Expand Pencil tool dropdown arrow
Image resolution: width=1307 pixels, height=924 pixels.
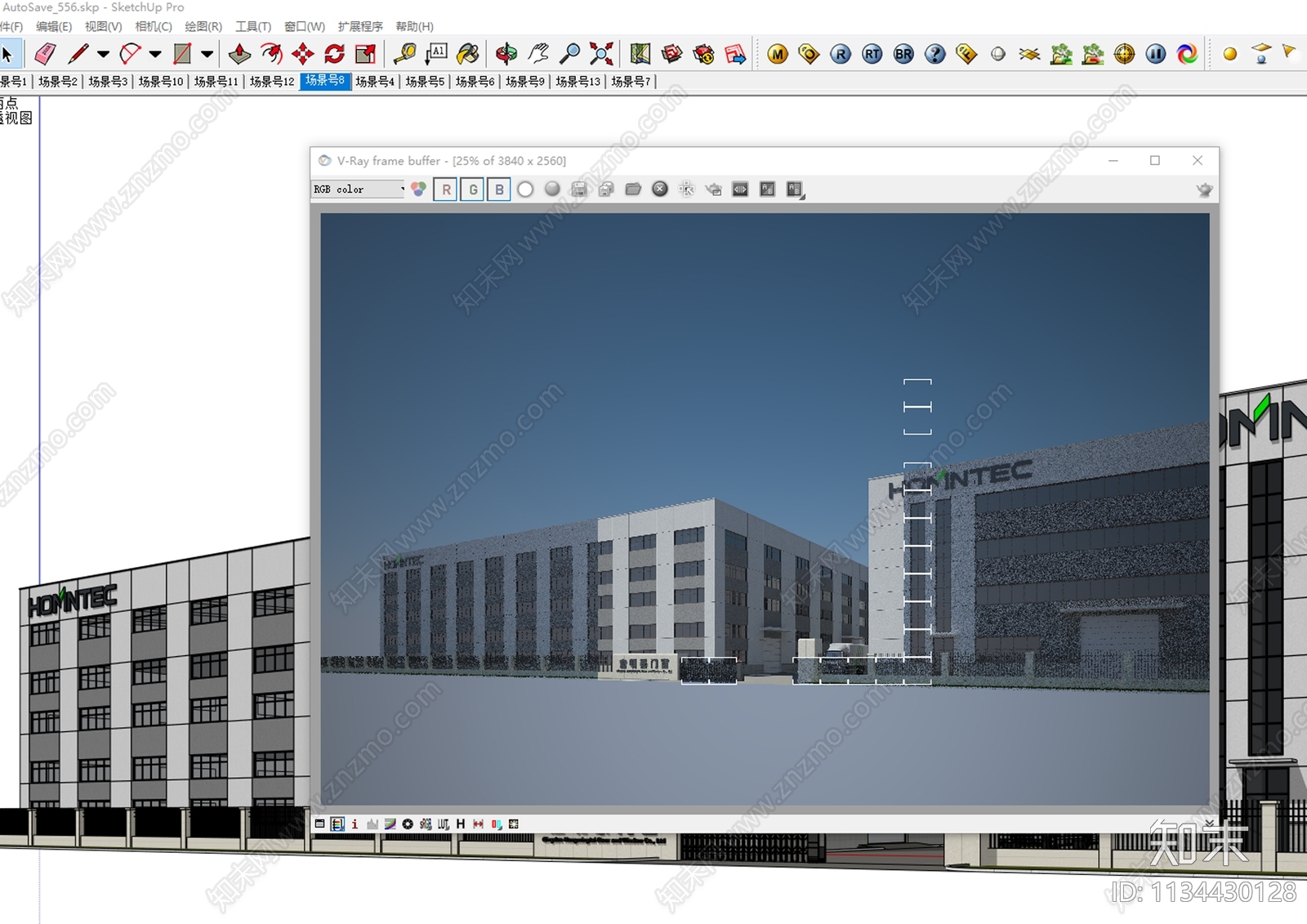pyautogui.click(x=103, y=54)
